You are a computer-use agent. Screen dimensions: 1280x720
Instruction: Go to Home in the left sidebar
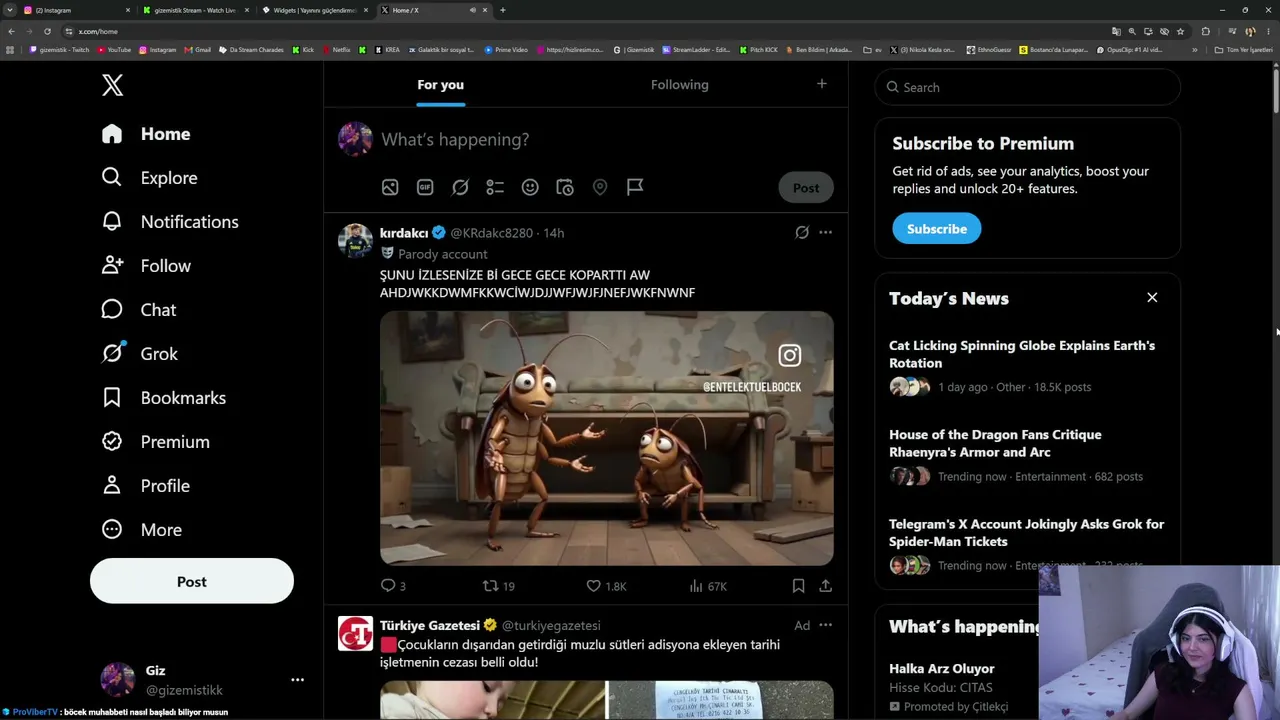coord(146,134)
